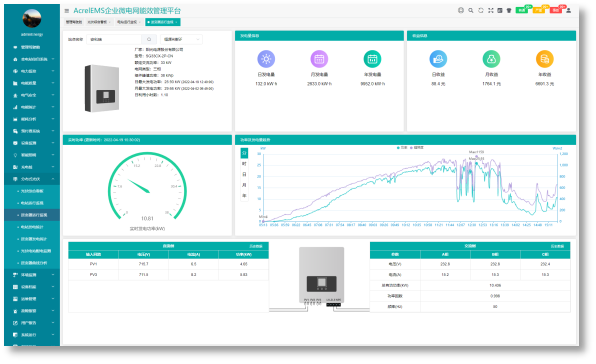Click the user profile icon at top right

coord(568,10)
